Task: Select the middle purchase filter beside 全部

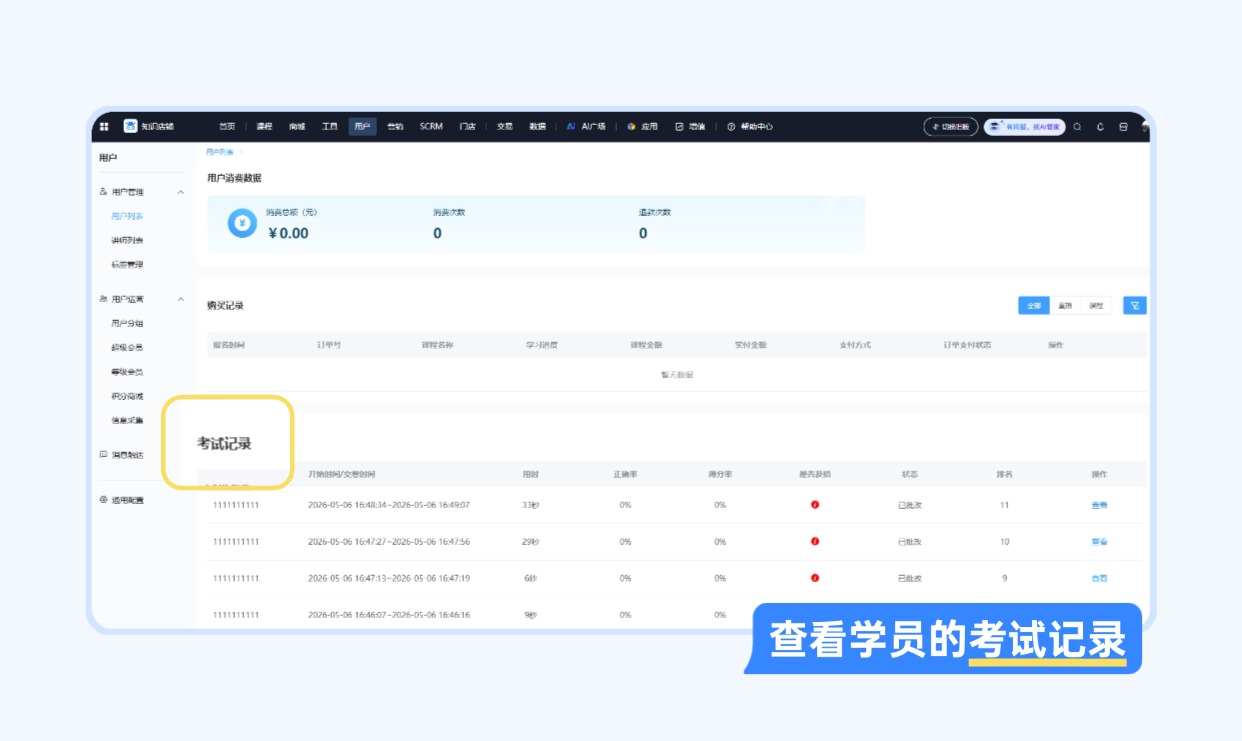Action: coord(1065,305)
